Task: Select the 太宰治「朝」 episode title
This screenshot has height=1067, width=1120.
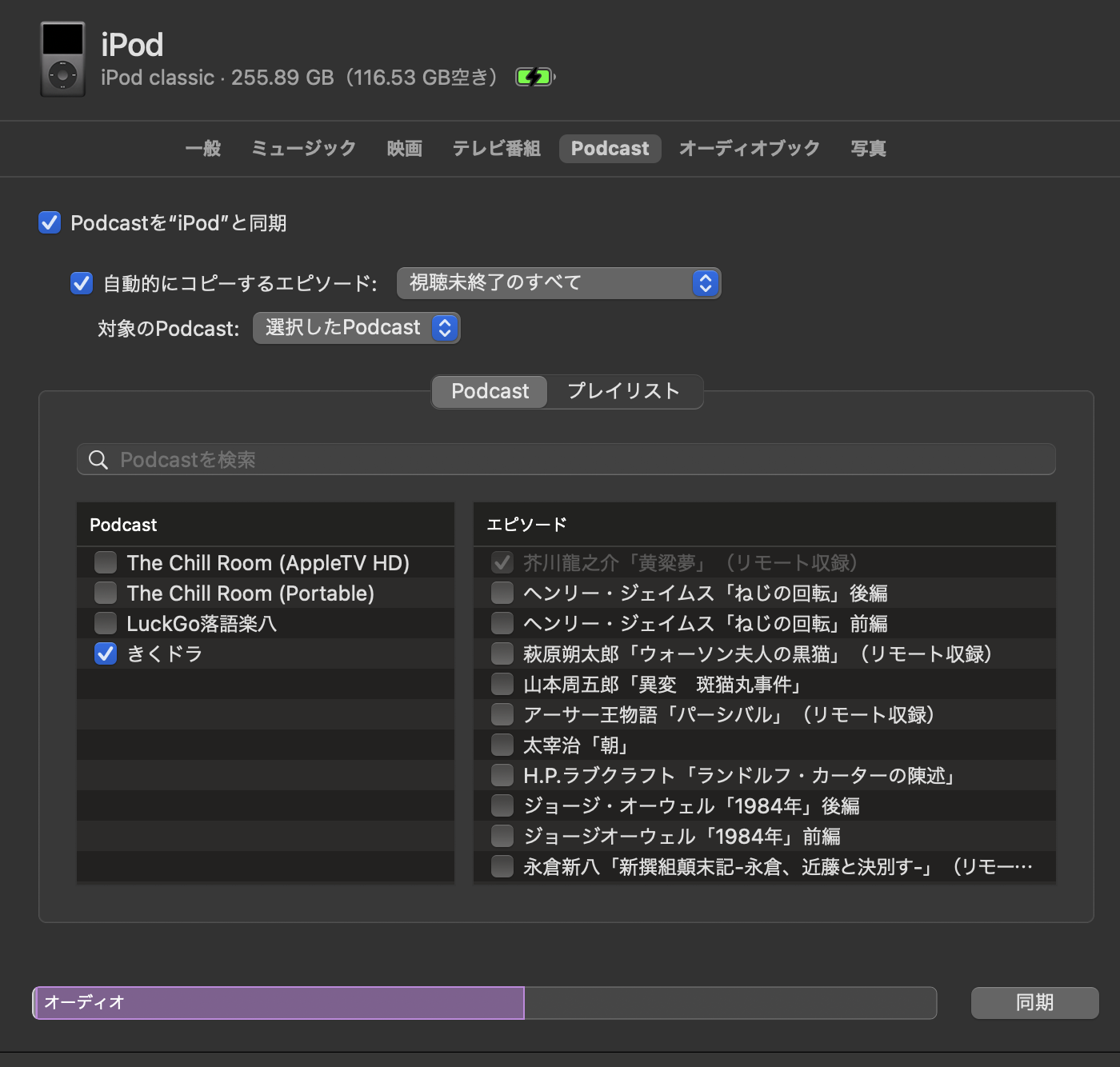Action: click(x=576, y=745)
